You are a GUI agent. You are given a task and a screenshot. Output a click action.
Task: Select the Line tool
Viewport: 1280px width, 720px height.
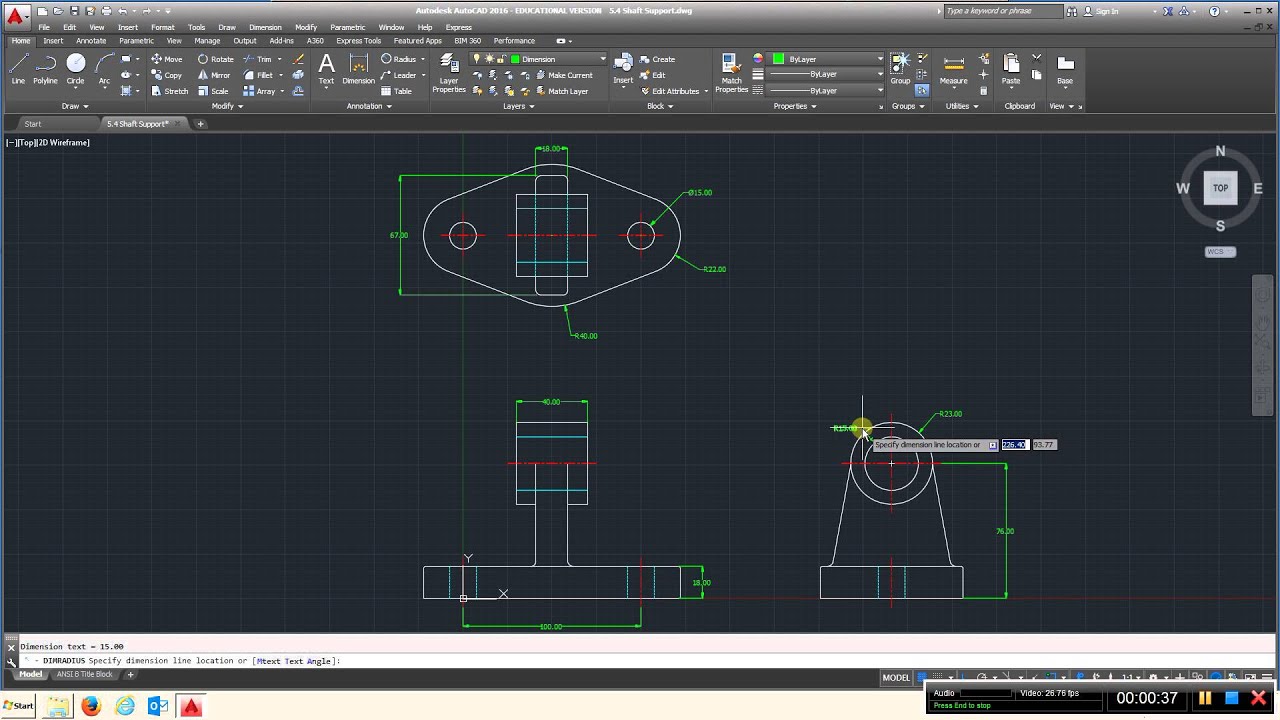tap(18, 68)
